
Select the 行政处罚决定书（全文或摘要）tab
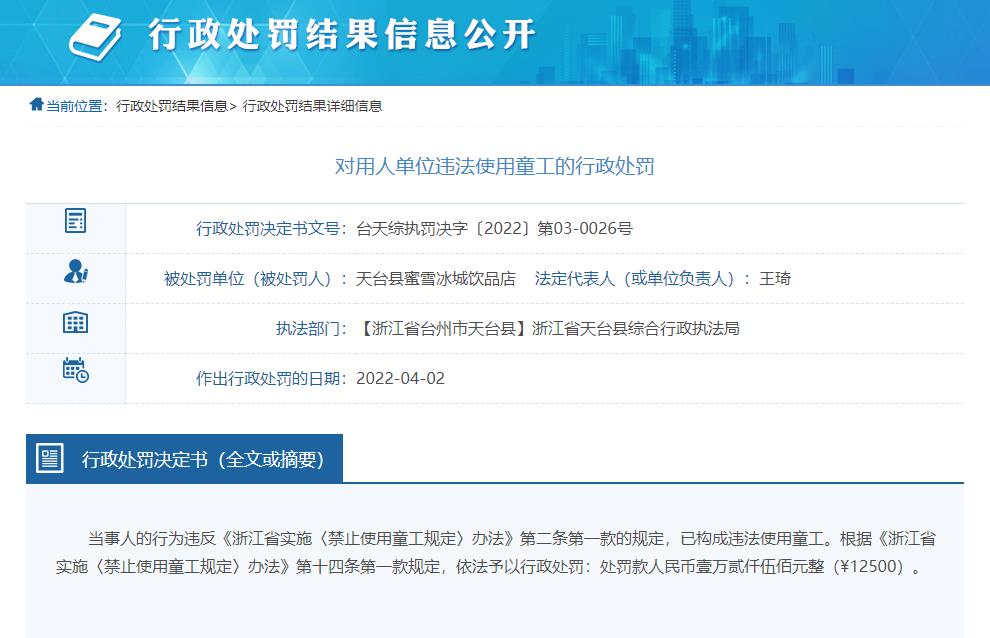(x=184, y=459)
